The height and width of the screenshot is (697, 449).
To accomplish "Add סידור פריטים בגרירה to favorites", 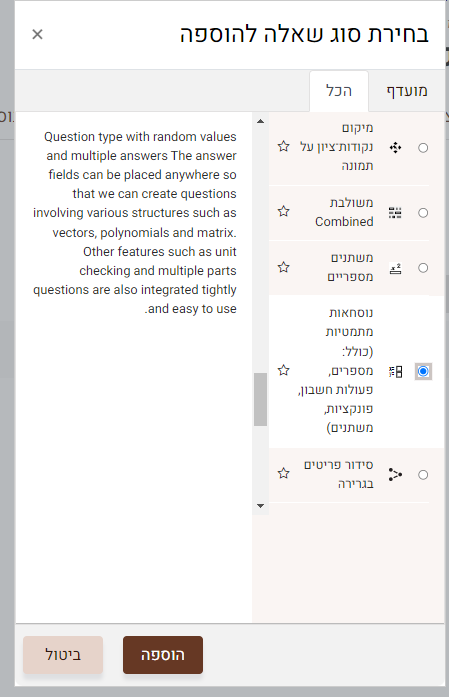I will [x=284, y=473].
